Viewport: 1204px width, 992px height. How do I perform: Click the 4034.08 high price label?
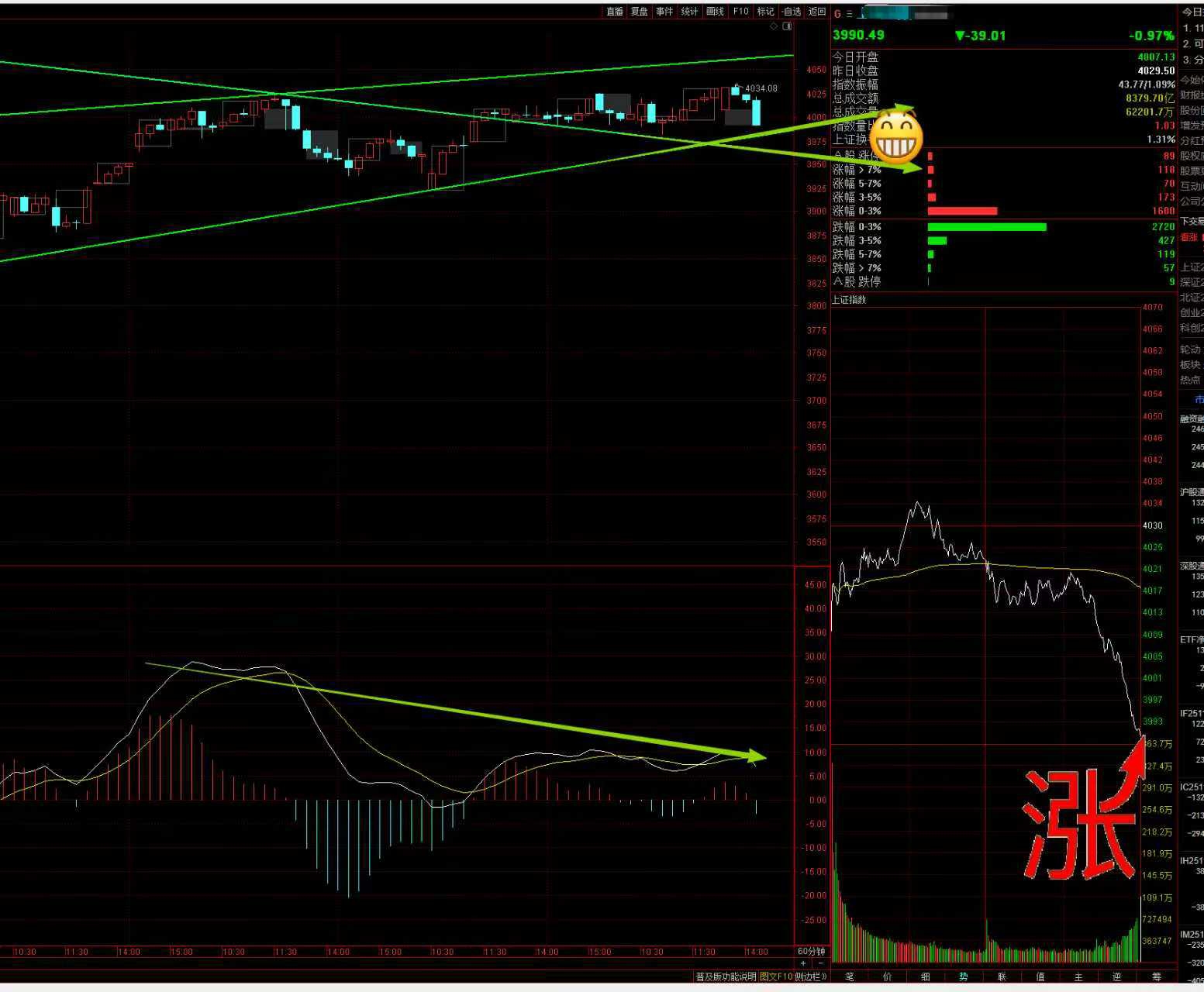pos(761,88)
